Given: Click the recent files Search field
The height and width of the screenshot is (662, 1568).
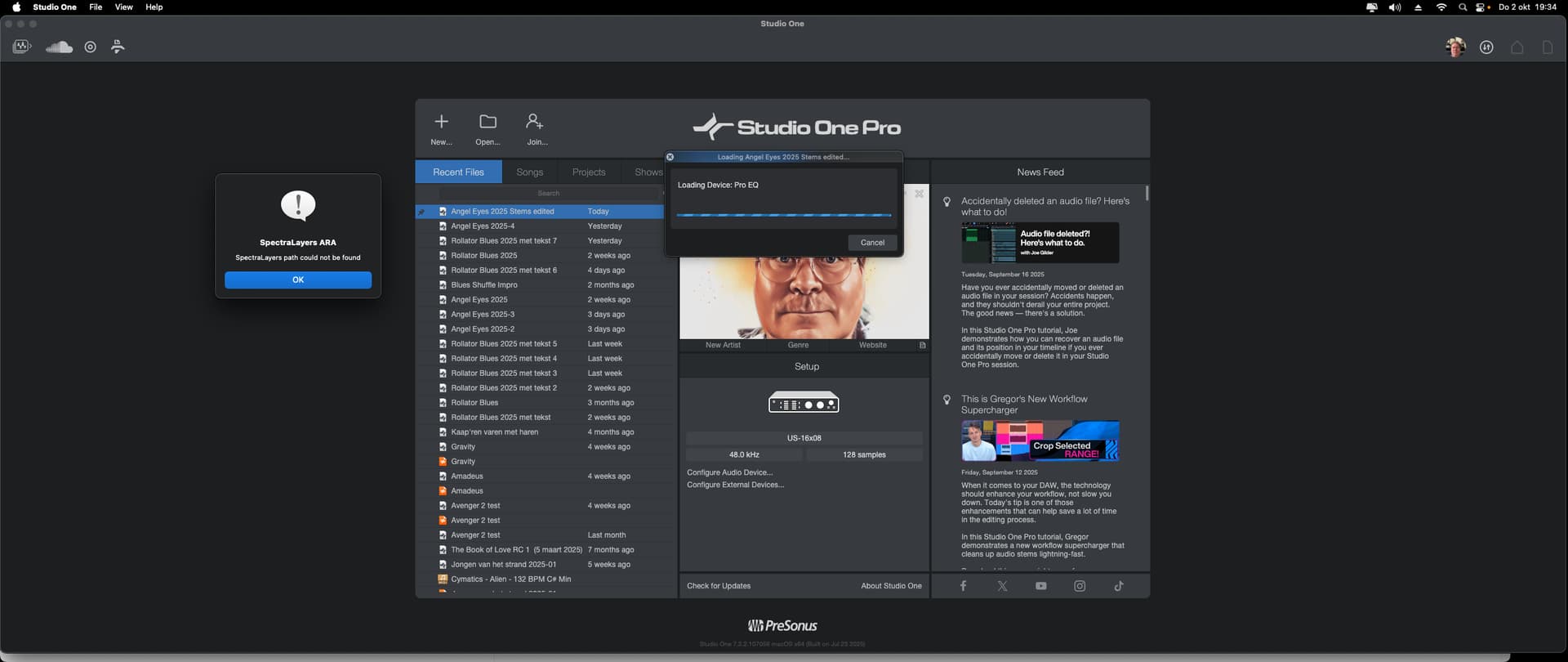Looking at the screenshot, I should (549, 194).
